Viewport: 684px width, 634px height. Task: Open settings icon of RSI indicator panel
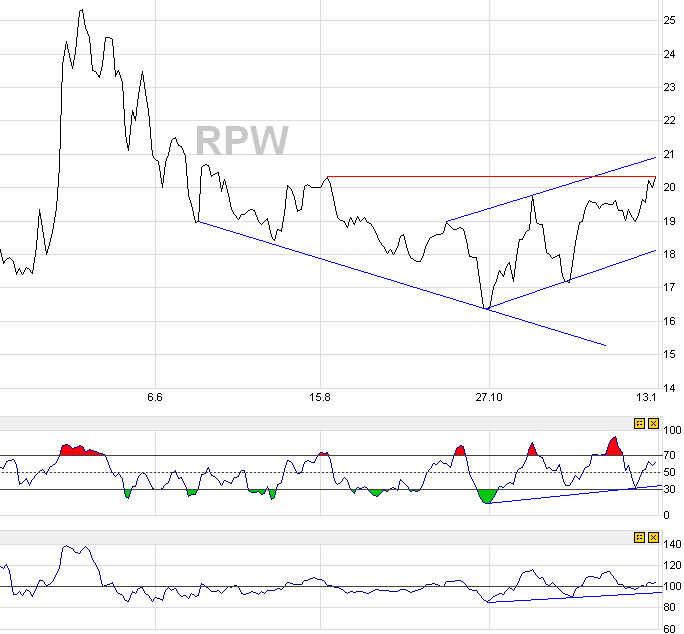pyautogui.click(x=639, y=423)
